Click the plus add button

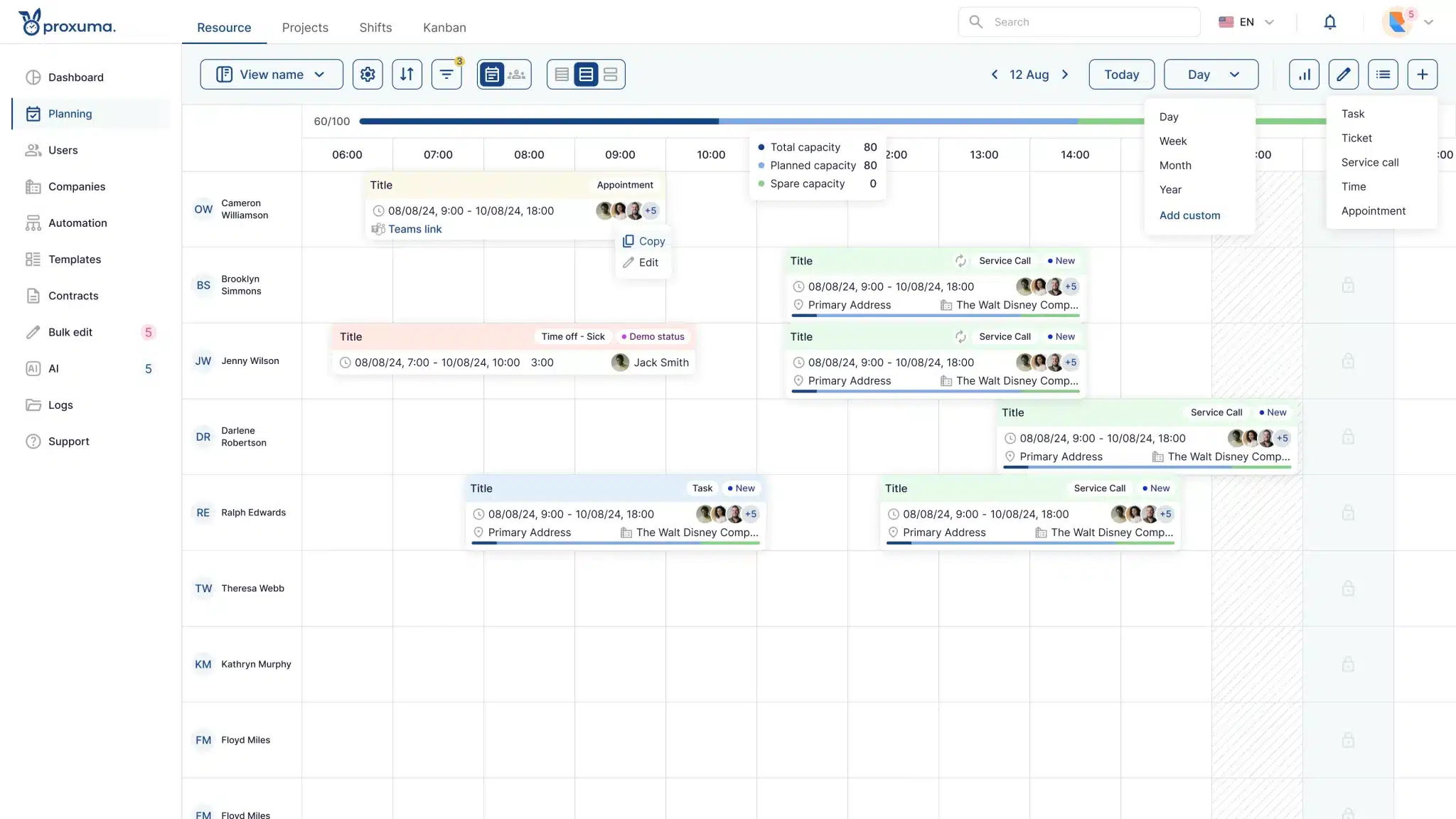point(1422,75)
